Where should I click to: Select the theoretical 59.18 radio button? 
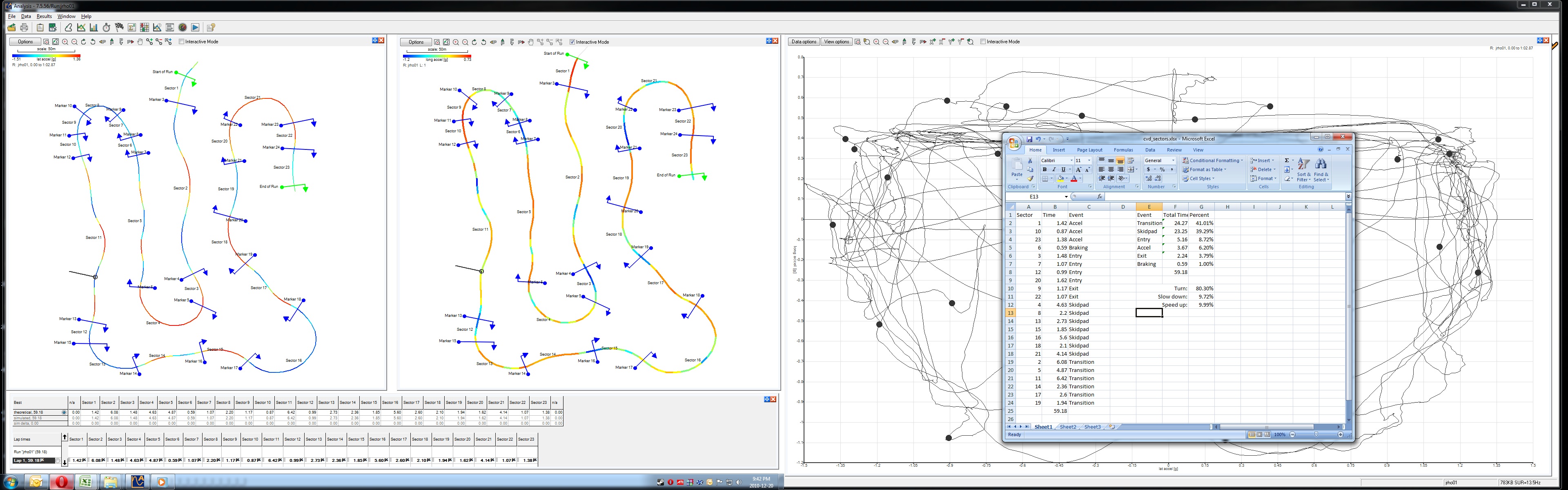point(64,413)
